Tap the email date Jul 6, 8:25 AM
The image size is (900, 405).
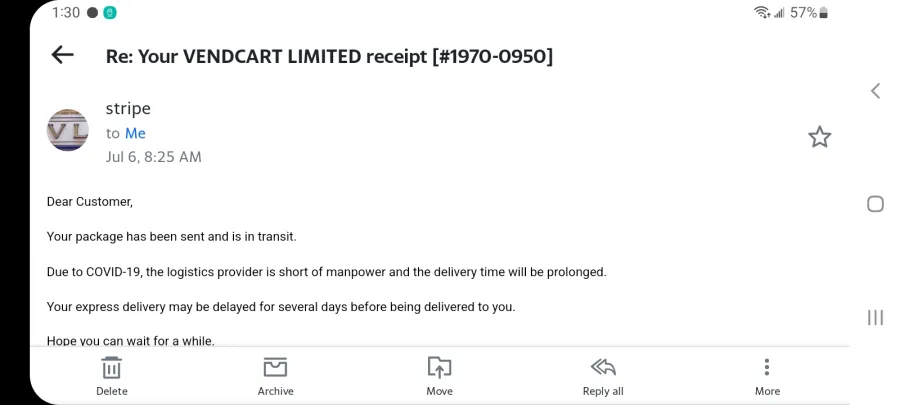tap(153, 157)
